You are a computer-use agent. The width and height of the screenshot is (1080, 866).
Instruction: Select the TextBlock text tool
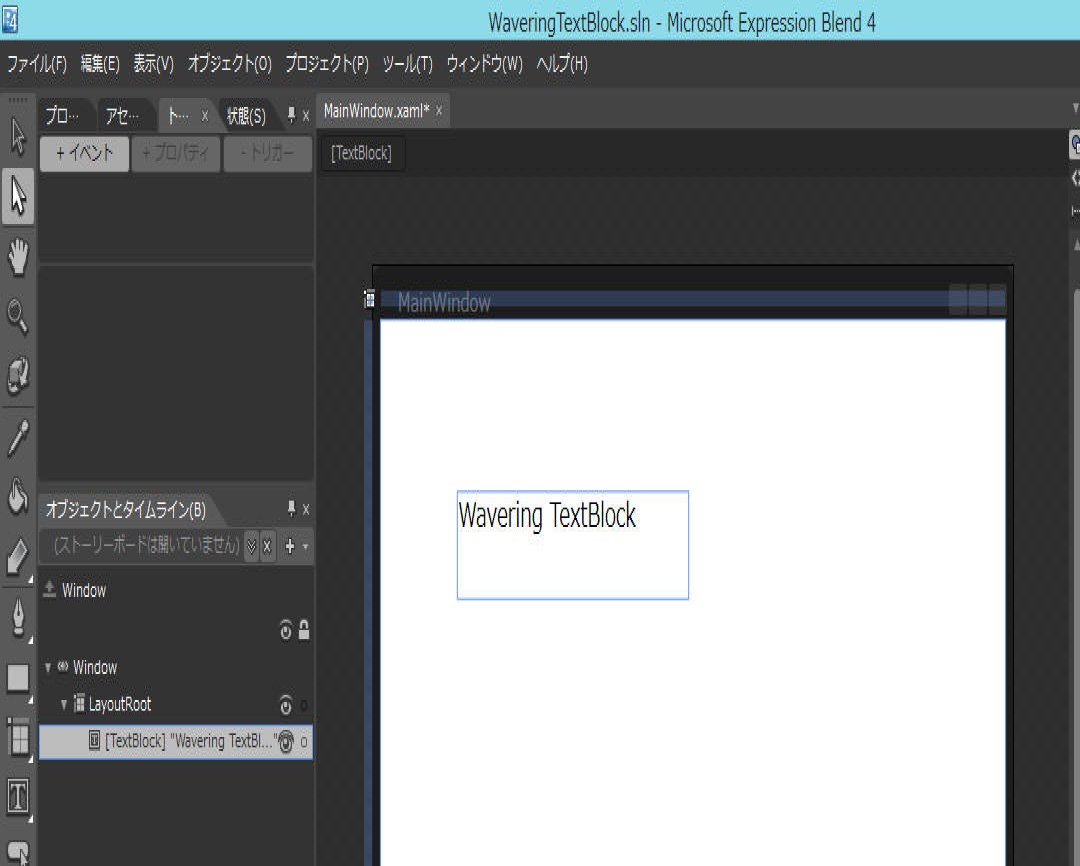pos(18,797)
